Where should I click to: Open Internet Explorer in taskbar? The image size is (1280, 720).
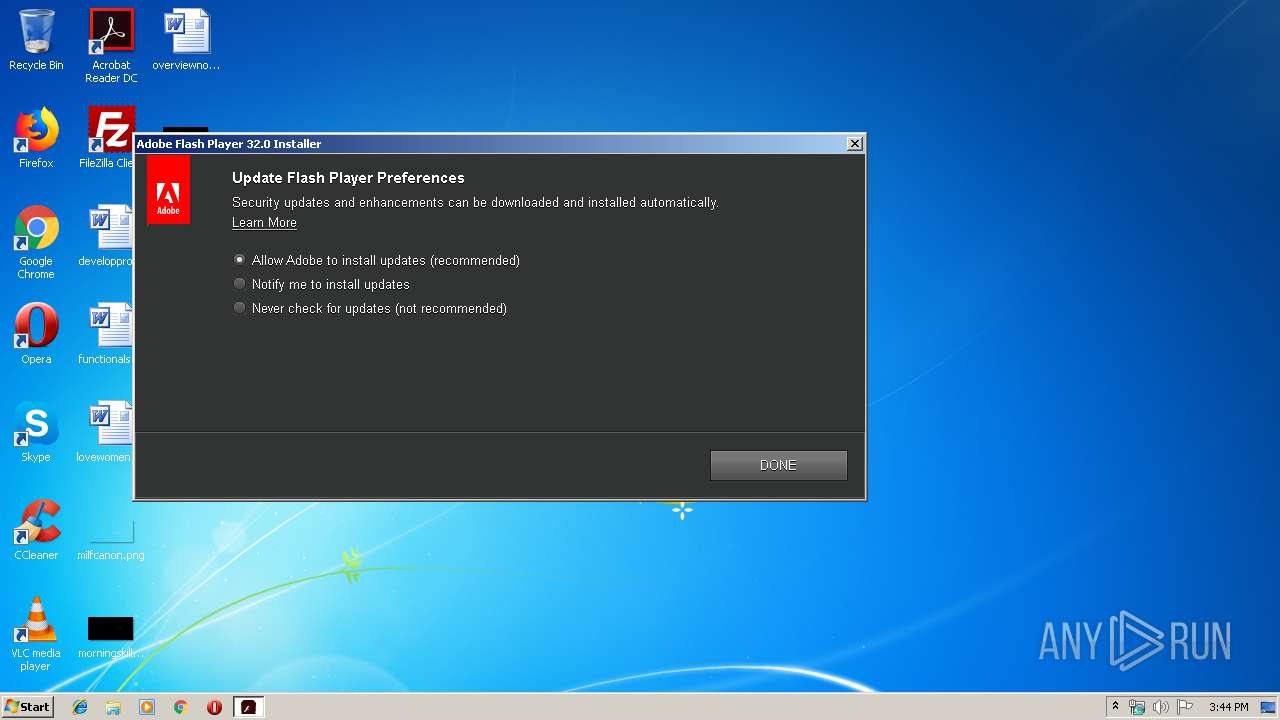(x=80, y=707)
